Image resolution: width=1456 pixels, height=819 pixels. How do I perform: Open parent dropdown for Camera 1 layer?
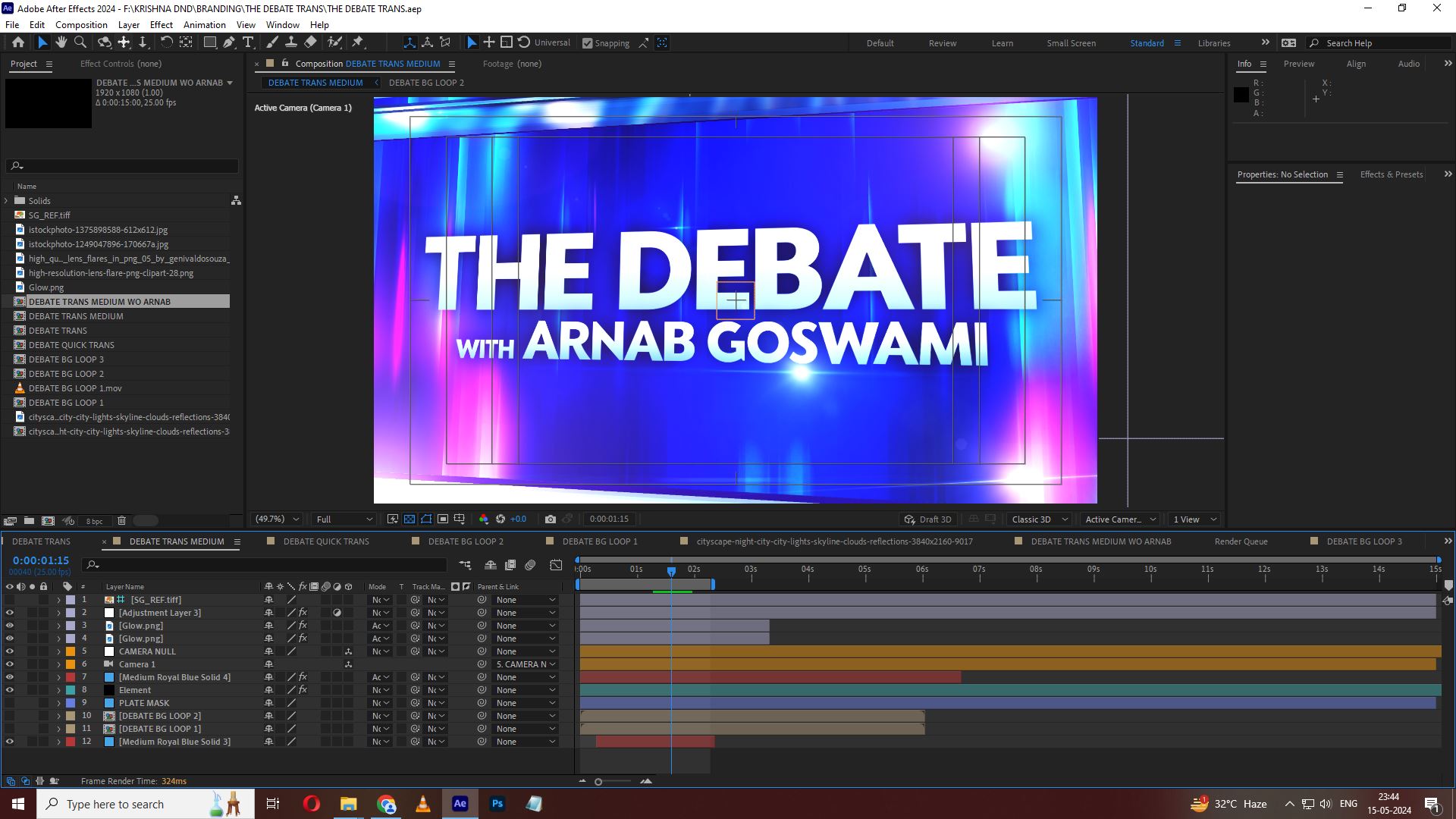click(x=526, y=664)
